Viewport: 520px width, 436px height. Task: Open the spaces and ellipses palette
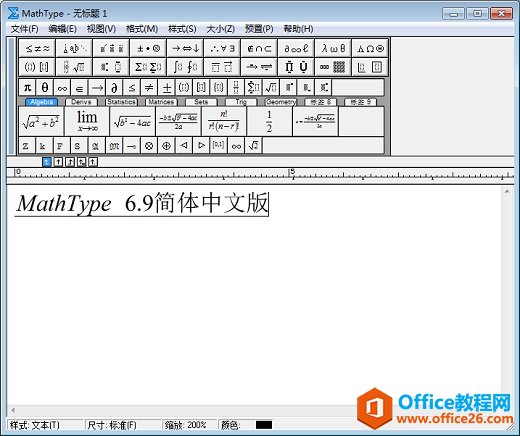(x=74, y=49)
